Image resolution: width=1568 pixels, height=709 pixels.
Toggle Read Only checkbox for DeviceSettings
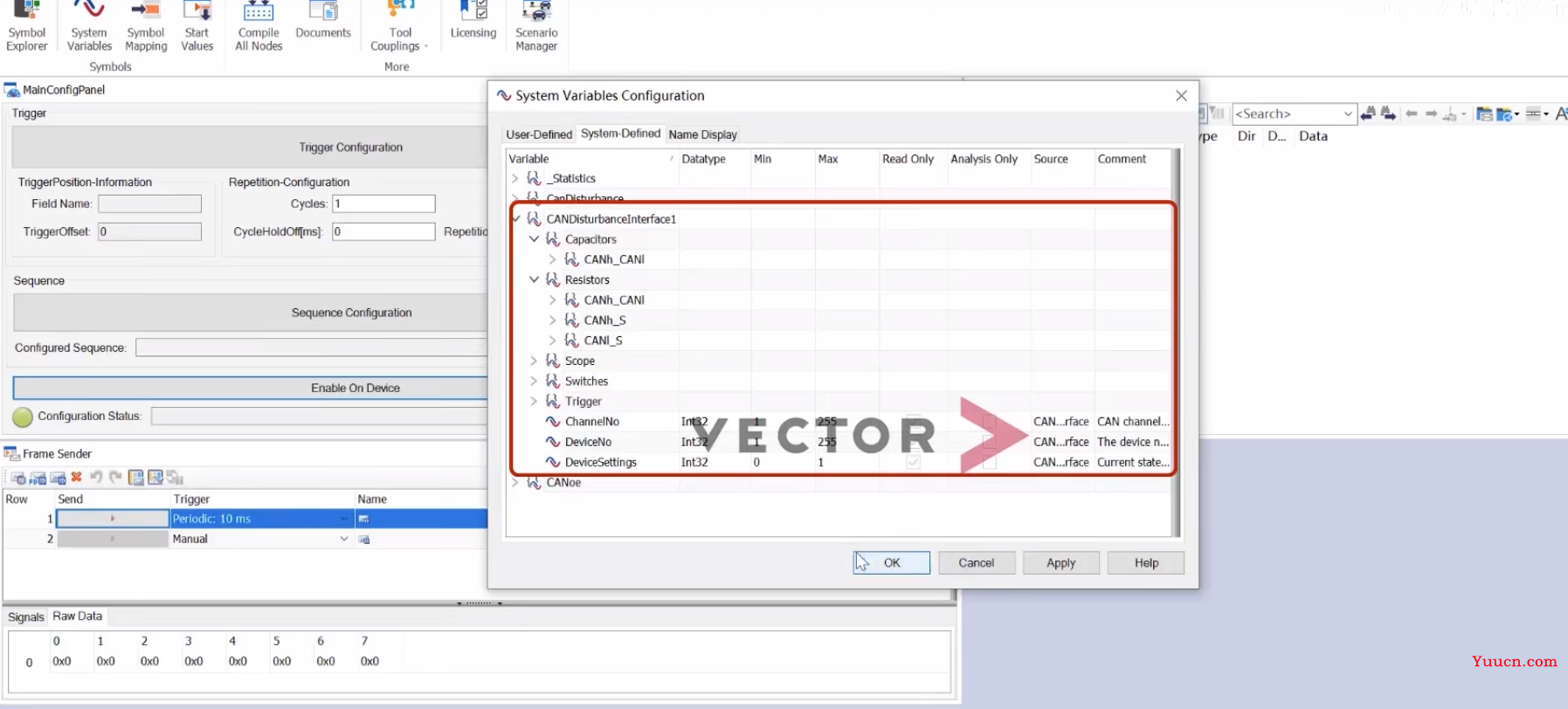(x=913, y=462)
